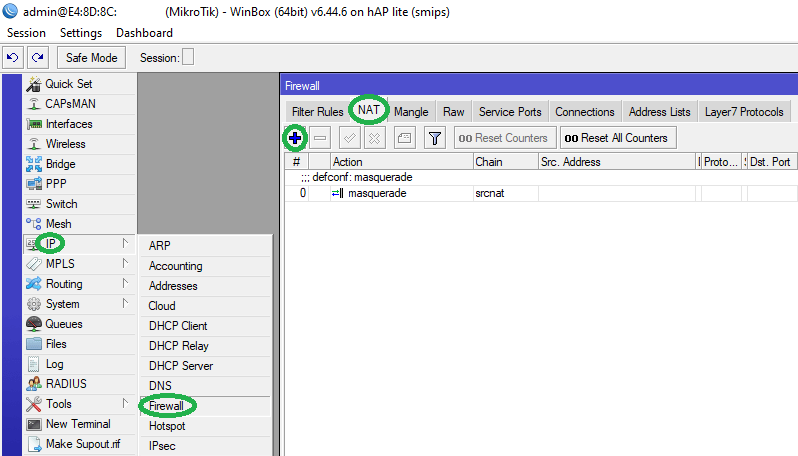Open Mesh icon in sidebar
The height and width of the screenshot is (456, 798).
(x=34, y=224)
